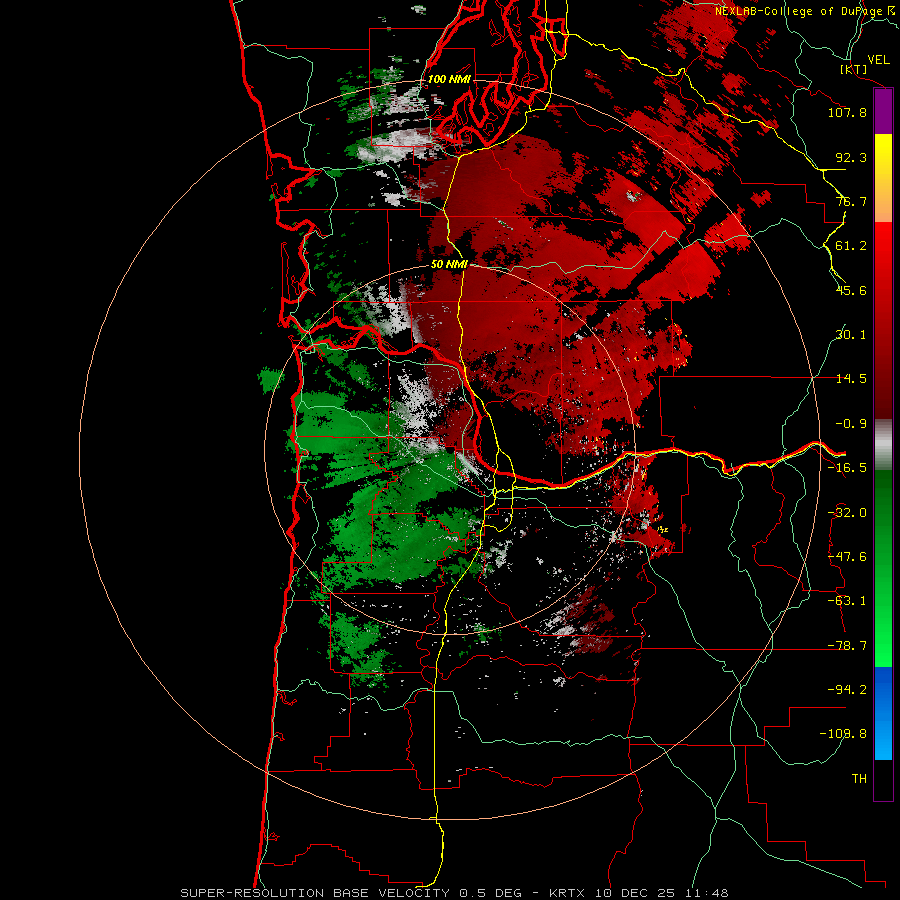Click the 50 NMI range ring label
The image size is (900, 900).
[449, 264]
